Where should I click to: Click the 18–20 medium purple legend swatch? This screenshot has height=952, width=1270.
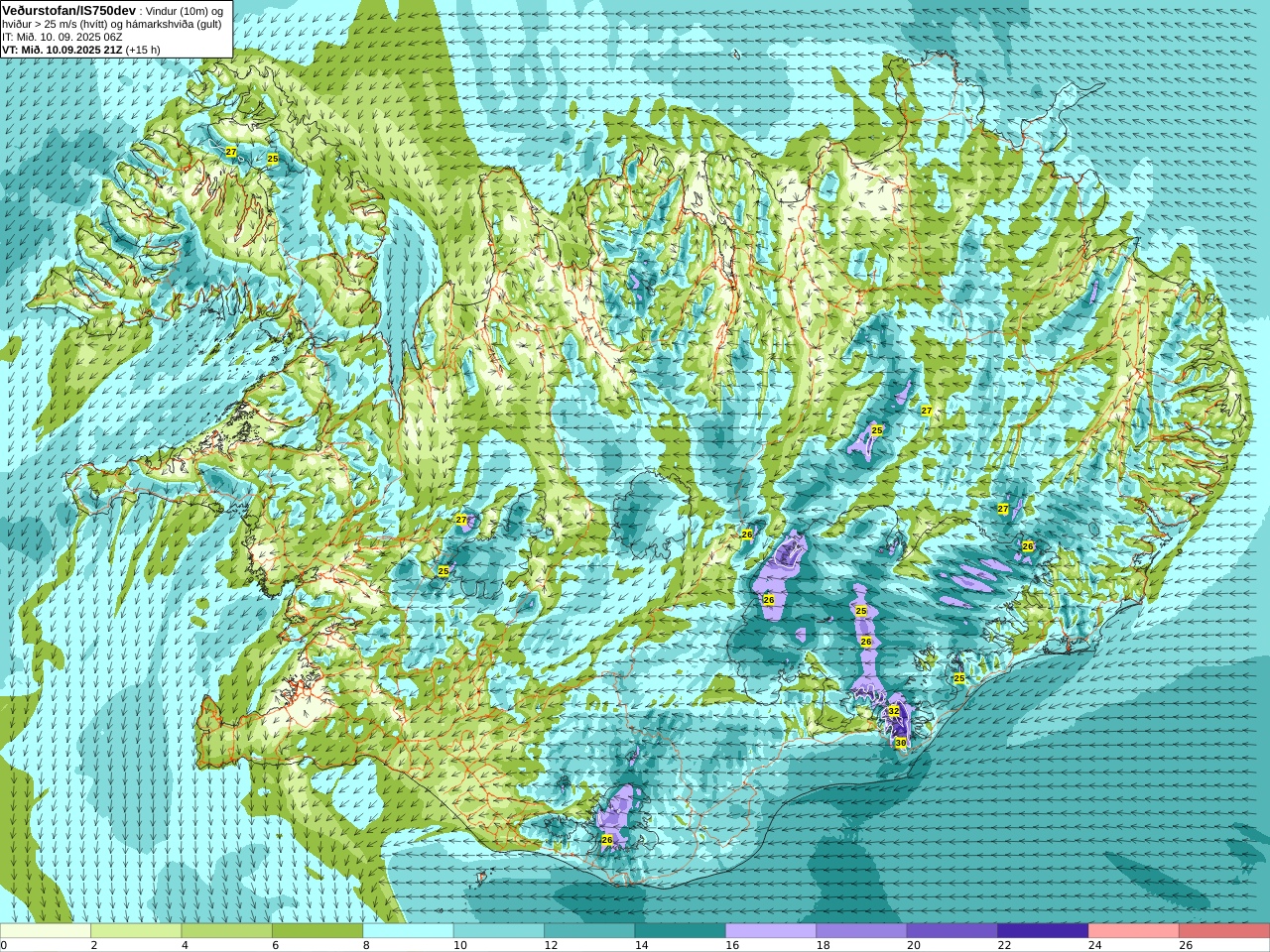pyautogui.click(x=861, y=931)
